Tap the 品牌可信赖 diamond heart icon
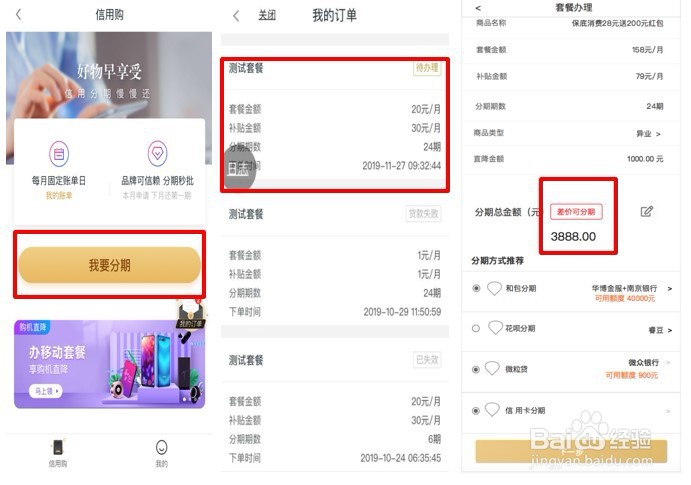This screenshot has width=691, height=485. [157, 153]
